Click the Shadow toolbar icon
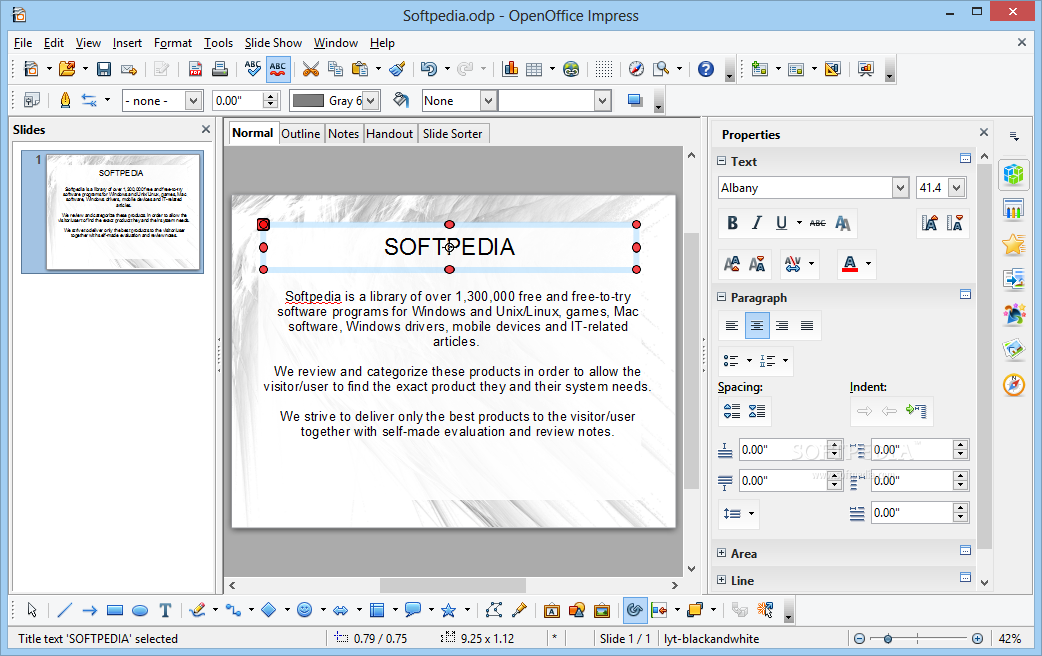The width and height of the screenshot is (1042, 656). point(635,101)
